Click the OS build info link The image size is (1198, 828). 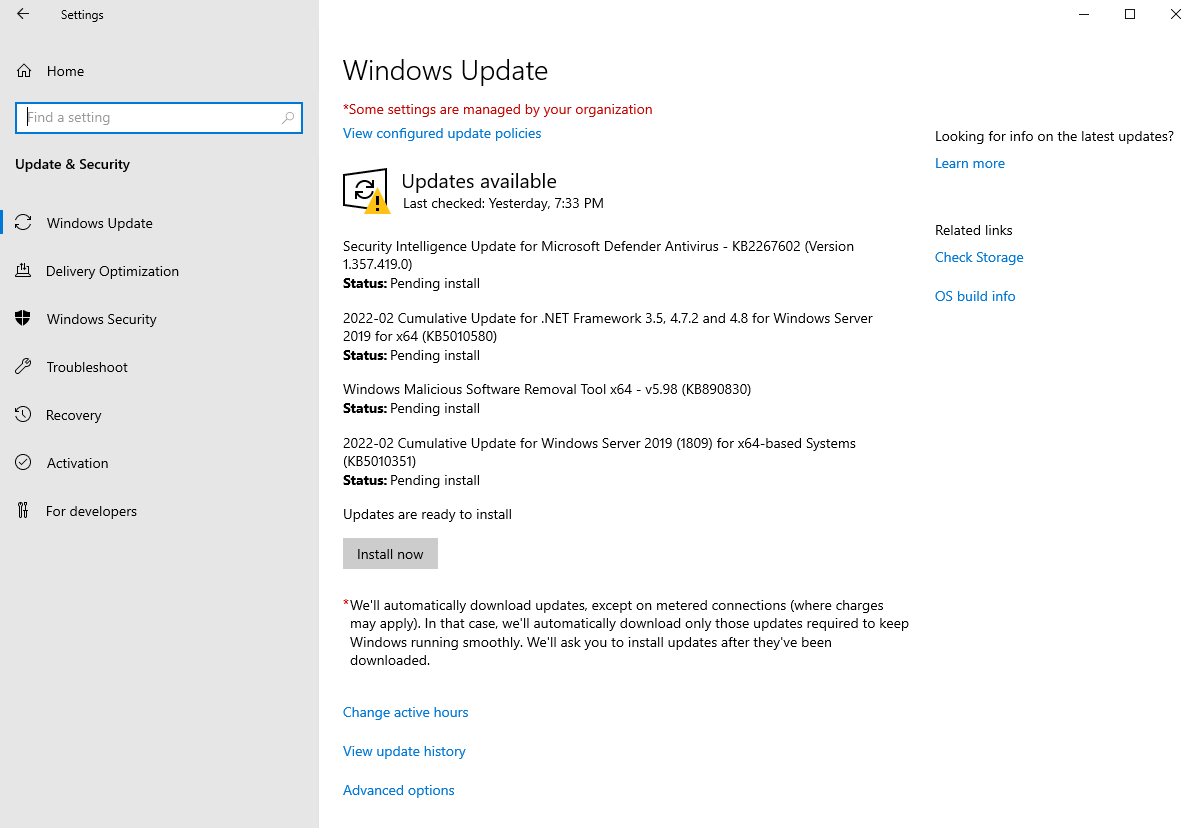point(975,296)
